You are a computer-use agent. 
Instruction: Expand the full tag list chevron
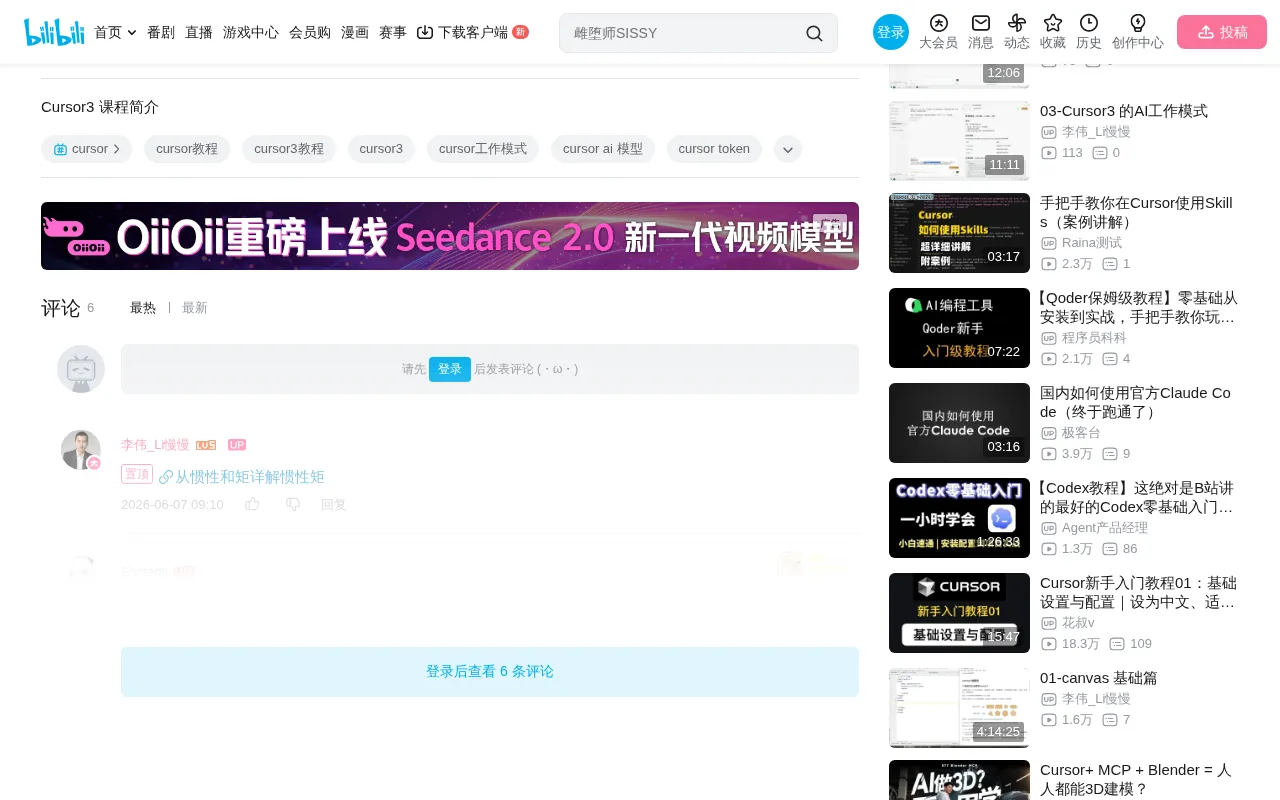pyautogui.click(x=788, y=149)
